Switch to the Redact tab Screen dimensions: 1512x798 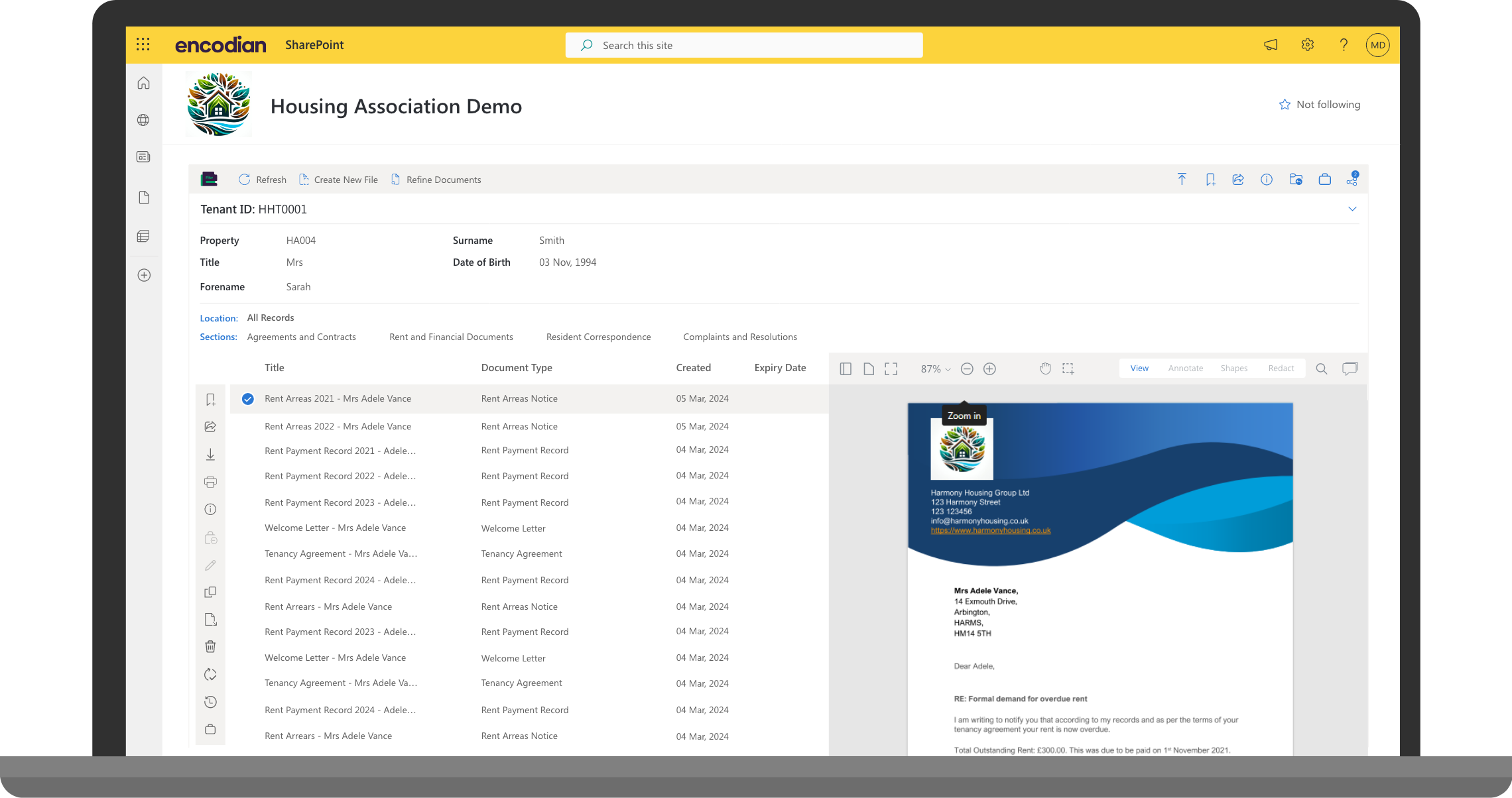(x=1281, y=368)
